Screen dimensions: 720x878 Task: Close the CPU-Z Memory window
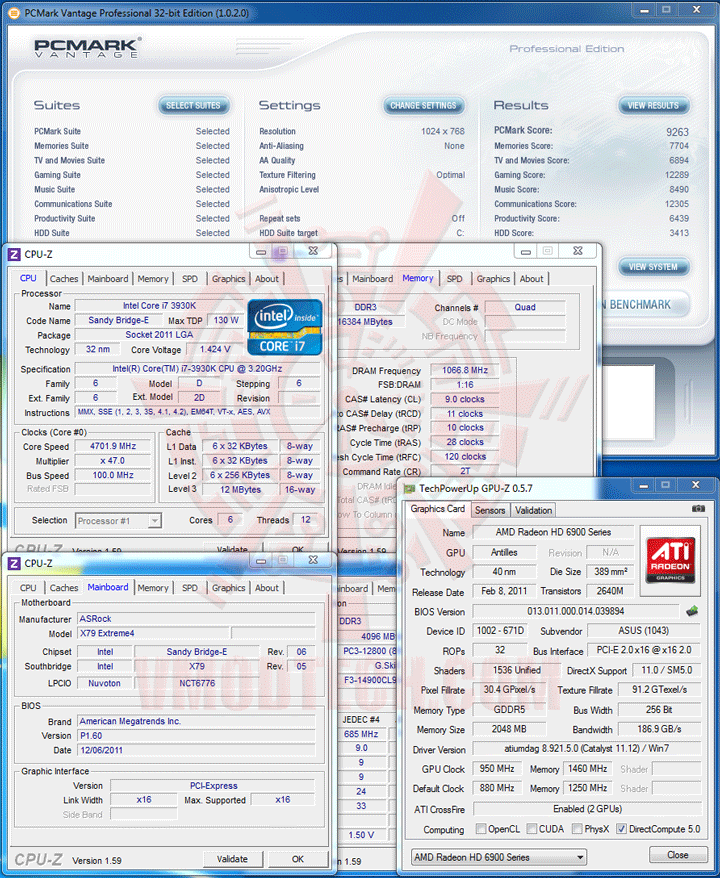coord(578,251)
